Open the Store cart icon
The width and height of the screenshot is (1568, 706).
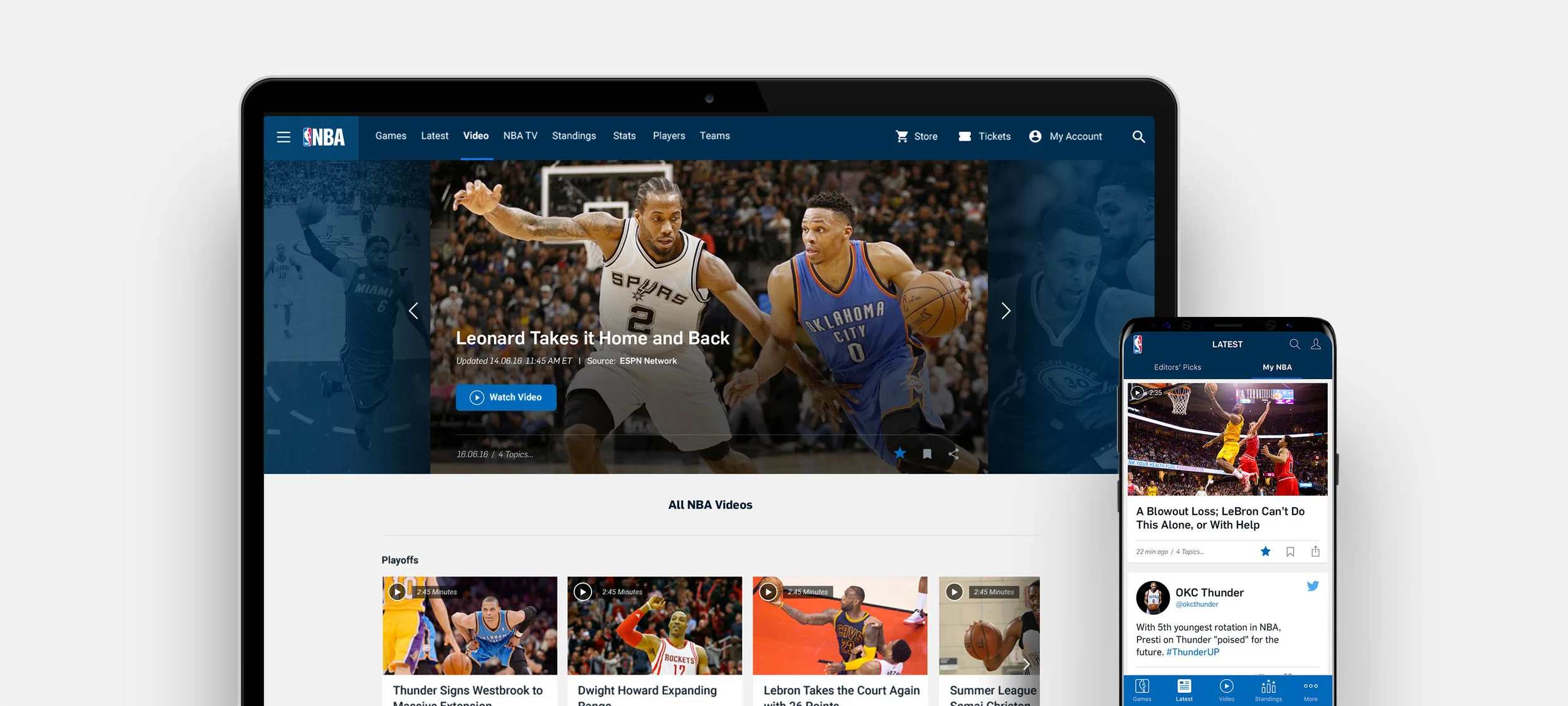(x=902, y=136)
